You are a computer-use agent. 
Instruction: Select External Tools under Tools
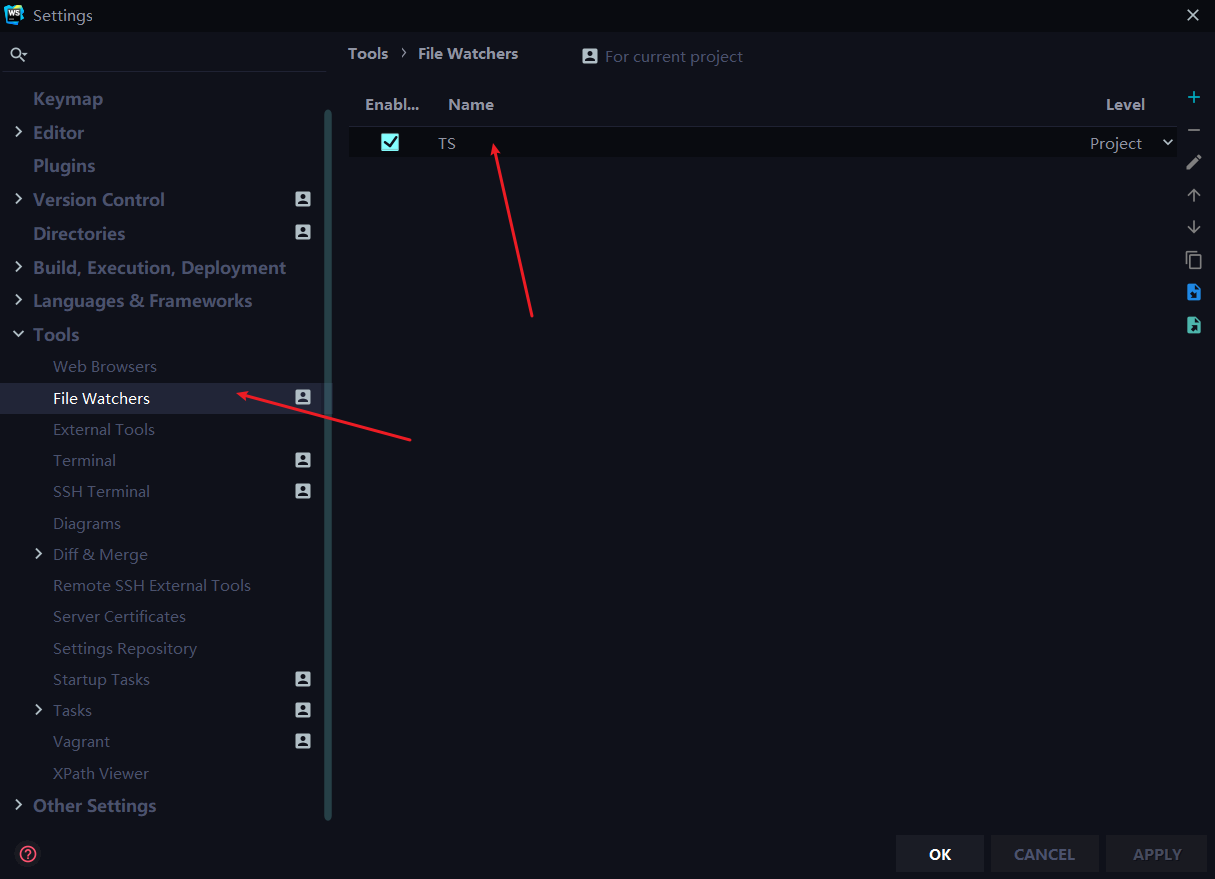point(104,429)
